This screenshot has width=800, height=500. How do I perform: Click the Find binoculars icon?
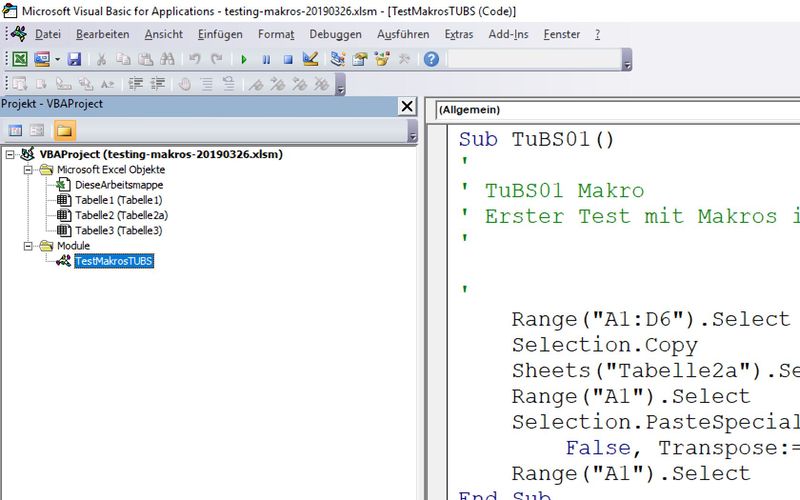pyautogui.click(x=167, y=59)
